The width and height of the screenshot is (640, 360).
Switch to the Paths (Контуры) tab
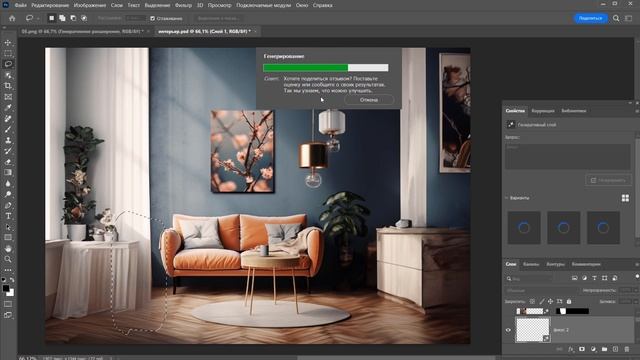(x=555, y=264)
